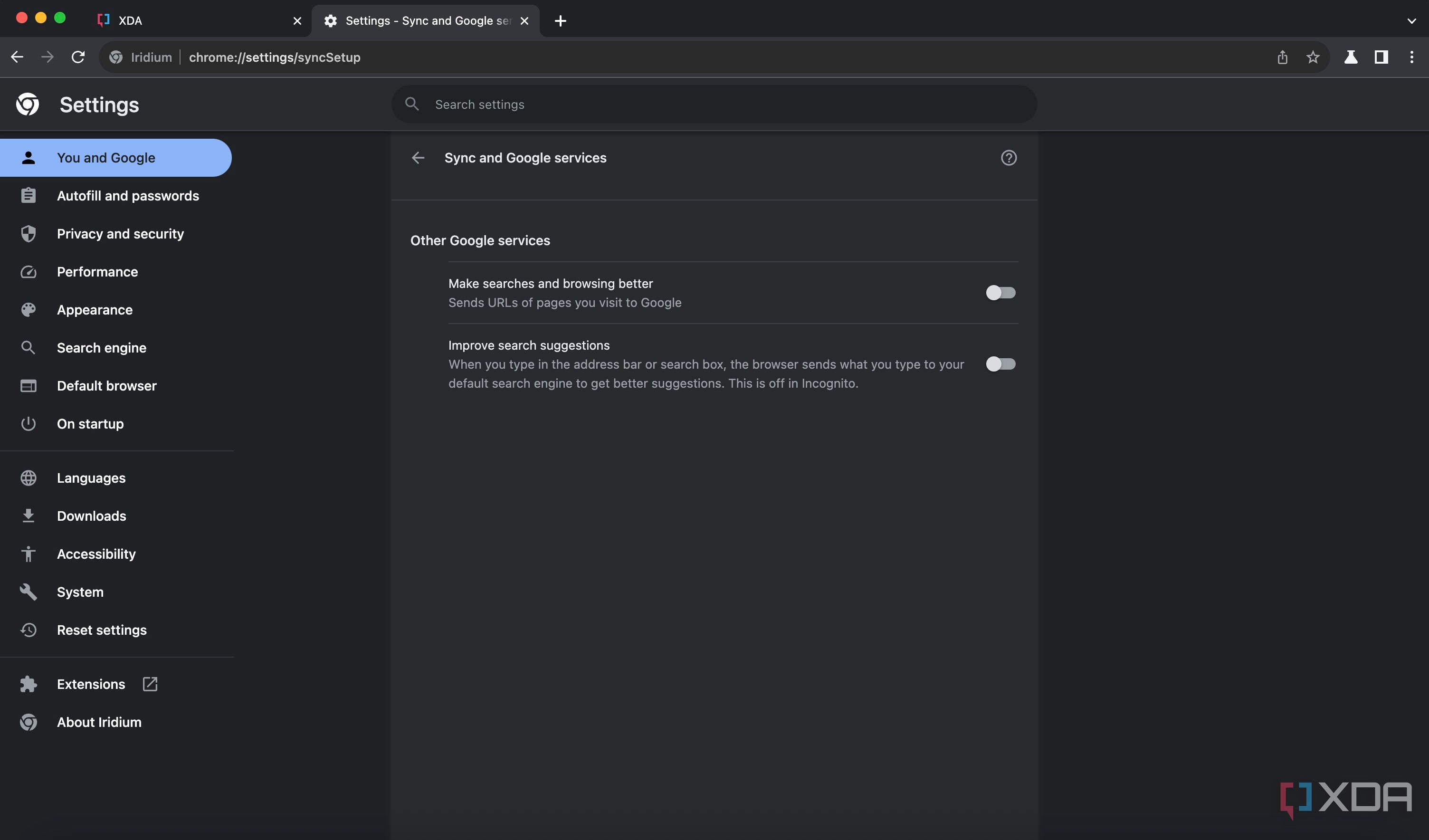Open Languages settings section
Viewport: 1429px width, 840px height.
click(x=116, y=478)
